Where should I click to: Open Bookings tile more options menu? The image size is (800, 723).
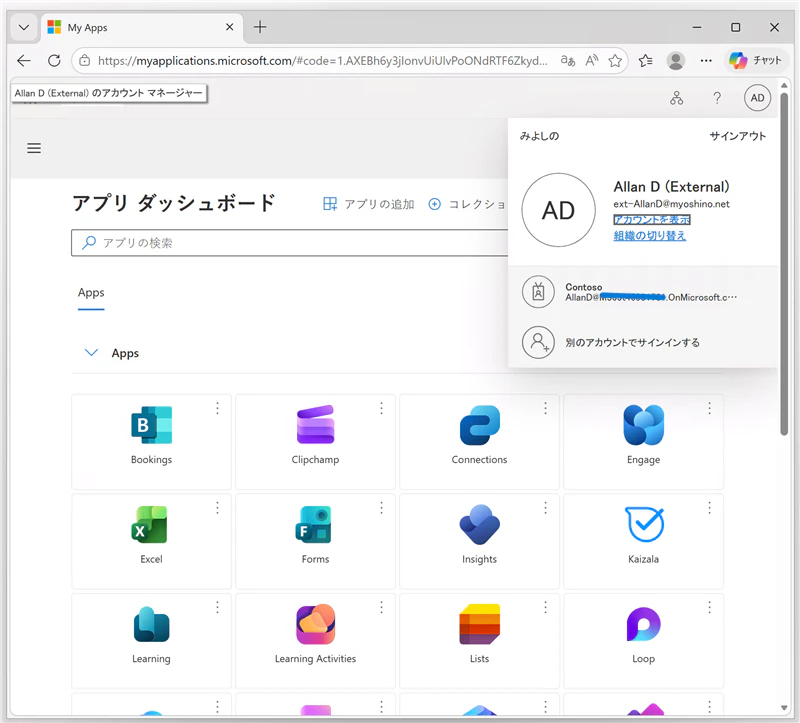tap(217, 408)
